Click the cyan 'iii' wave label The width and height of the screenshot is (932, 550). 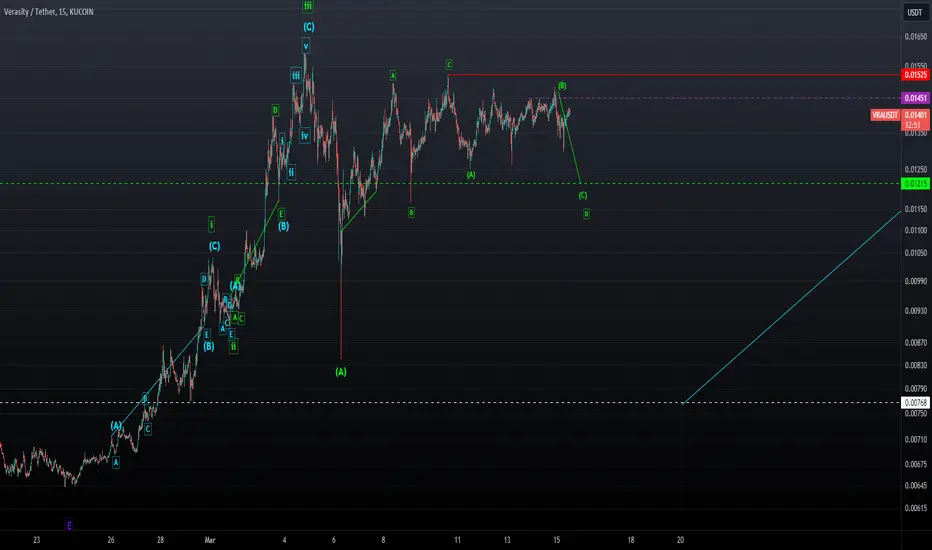tap(295, 76)
